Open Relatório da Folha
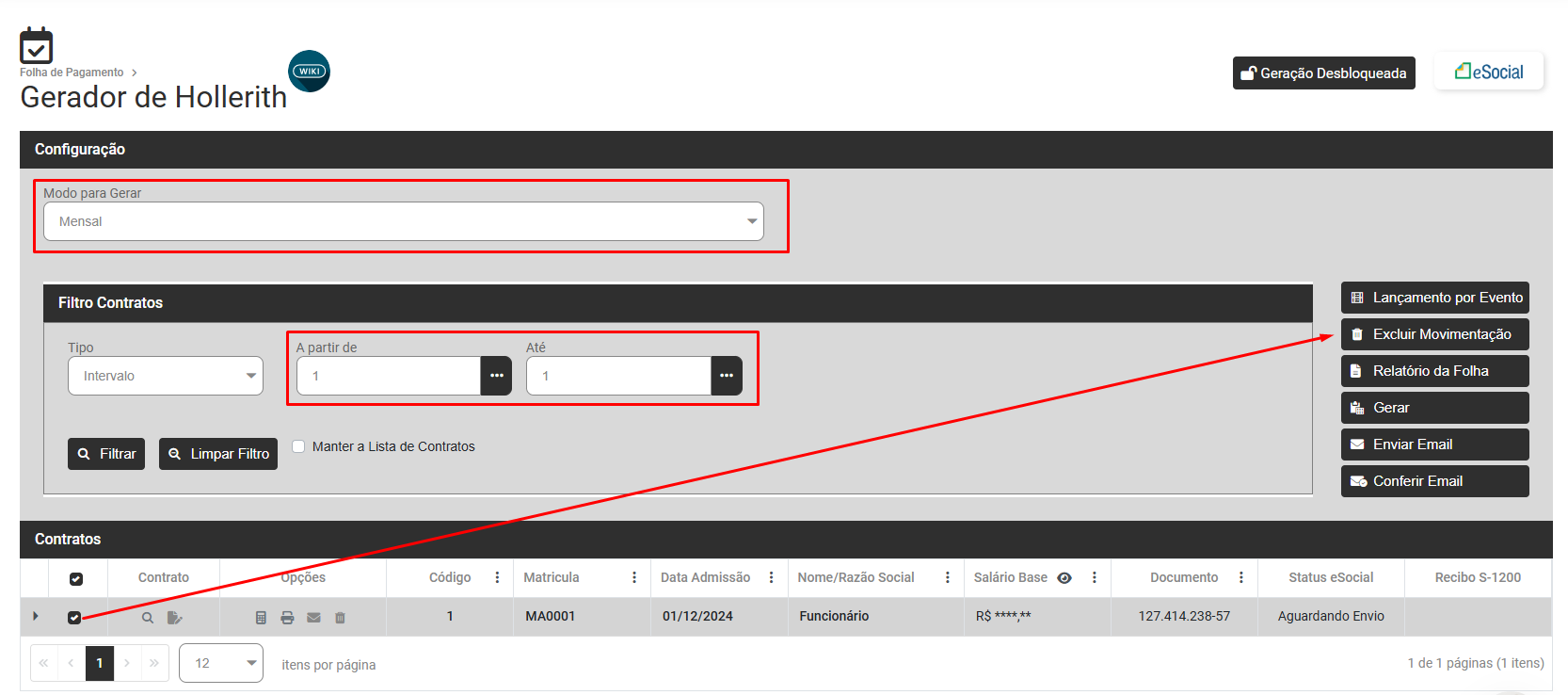This screenshot has width=1568, height=695. pyautogui.click(x=1434, y=371)
